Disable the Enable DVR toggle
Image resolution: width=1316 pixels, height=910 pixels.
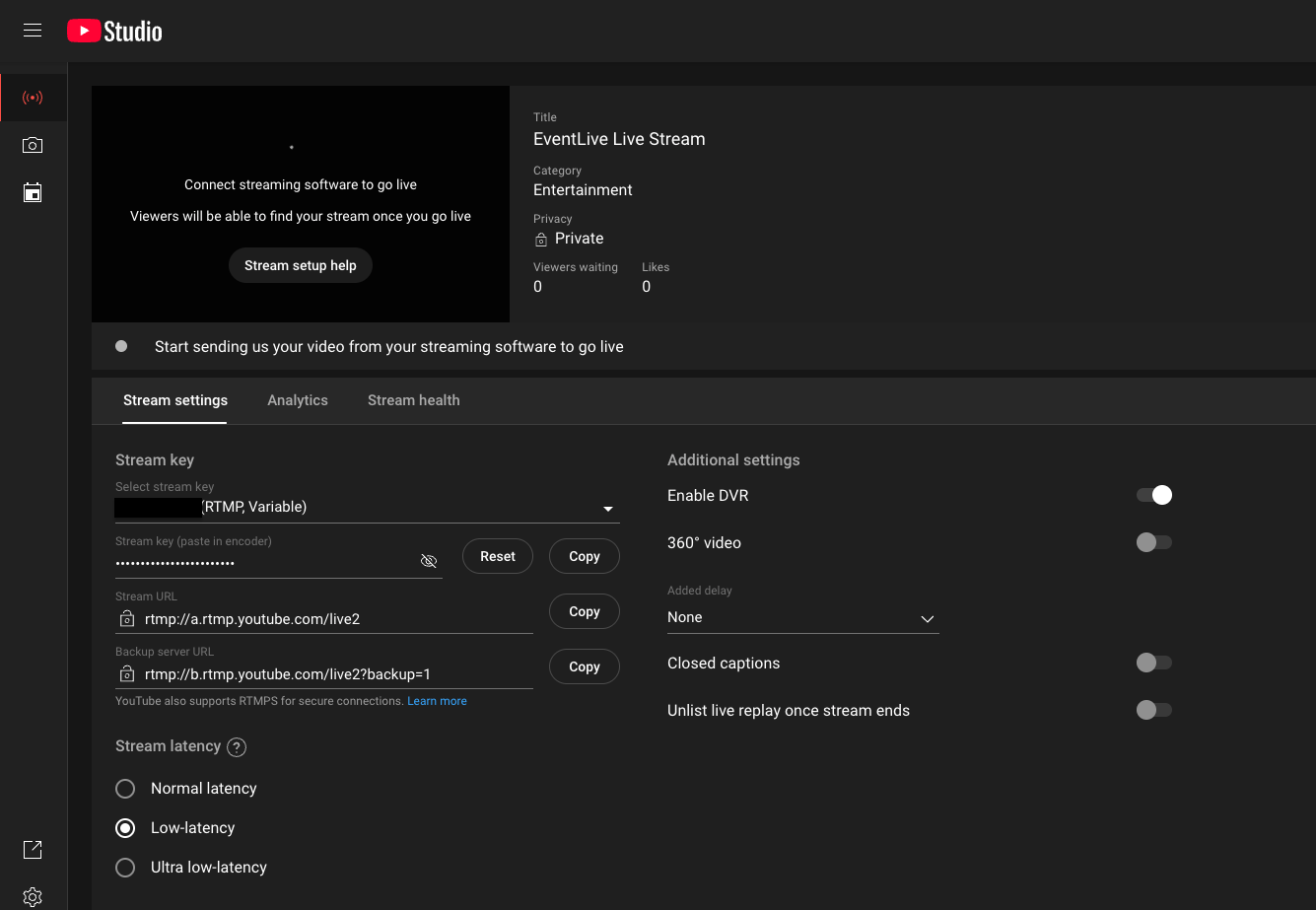tap(1154, 495)
